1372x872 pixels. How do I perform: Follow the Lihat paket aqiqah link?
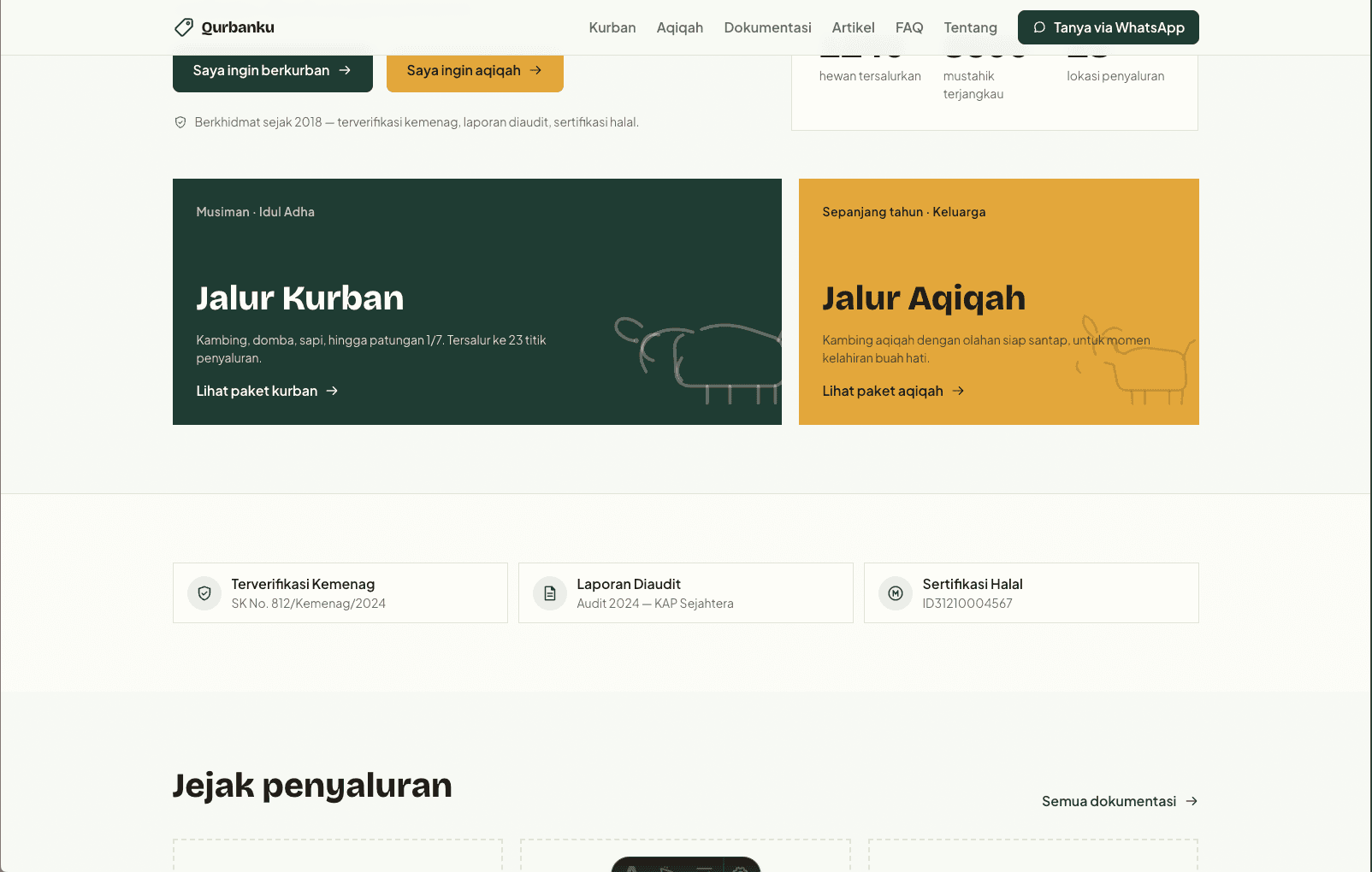click(893, 391)
